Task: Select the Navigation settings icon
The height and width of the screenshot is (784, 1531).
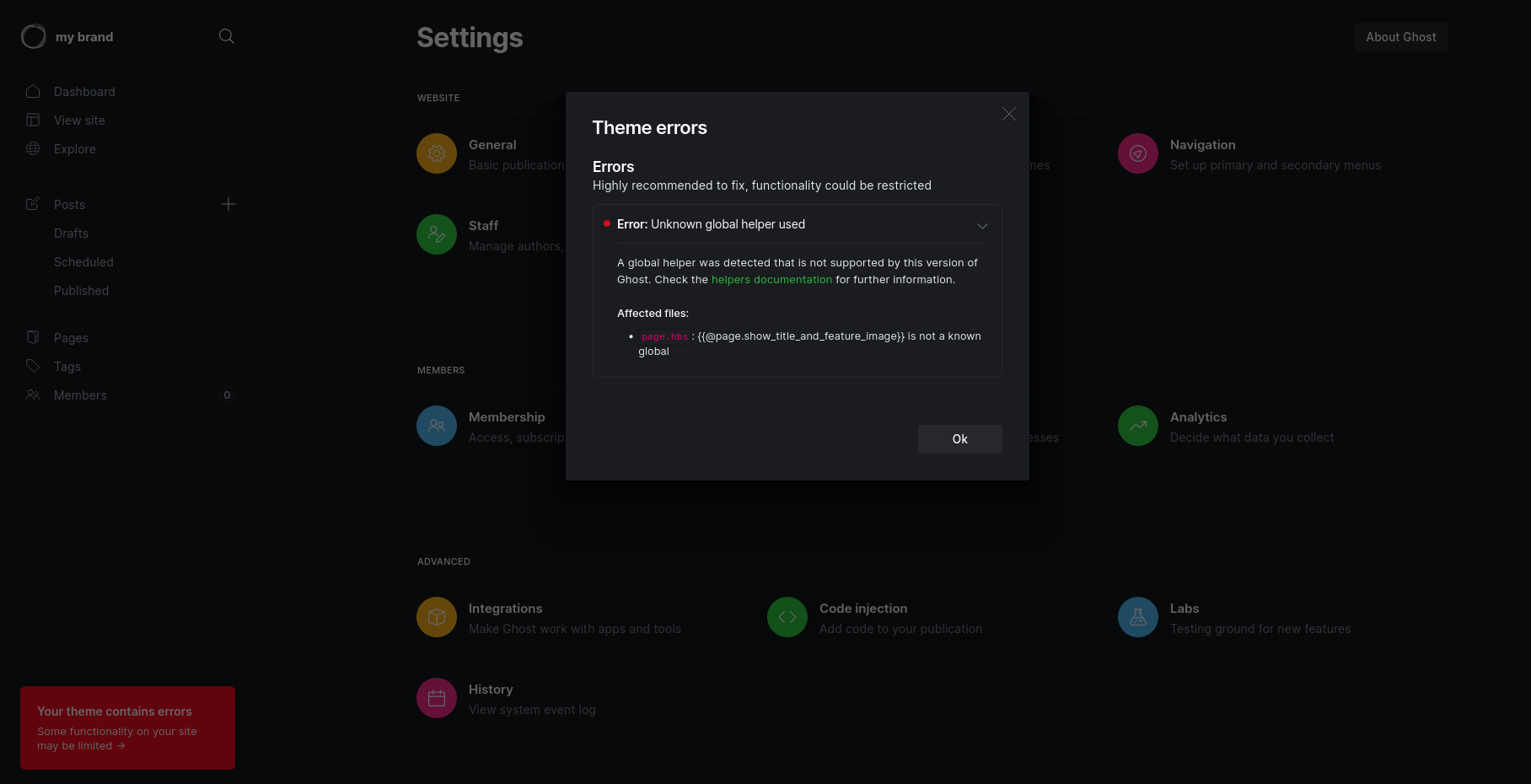Action: click(1136, 153)
